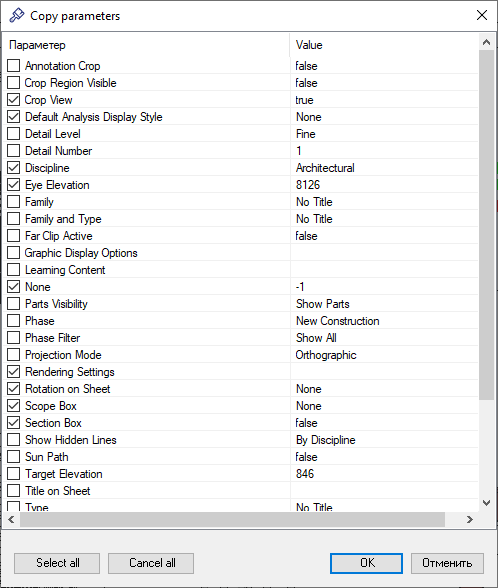Click the Value column header
Image resolution: width=498 pixels, height=588 pixels.
coord(384,45)
